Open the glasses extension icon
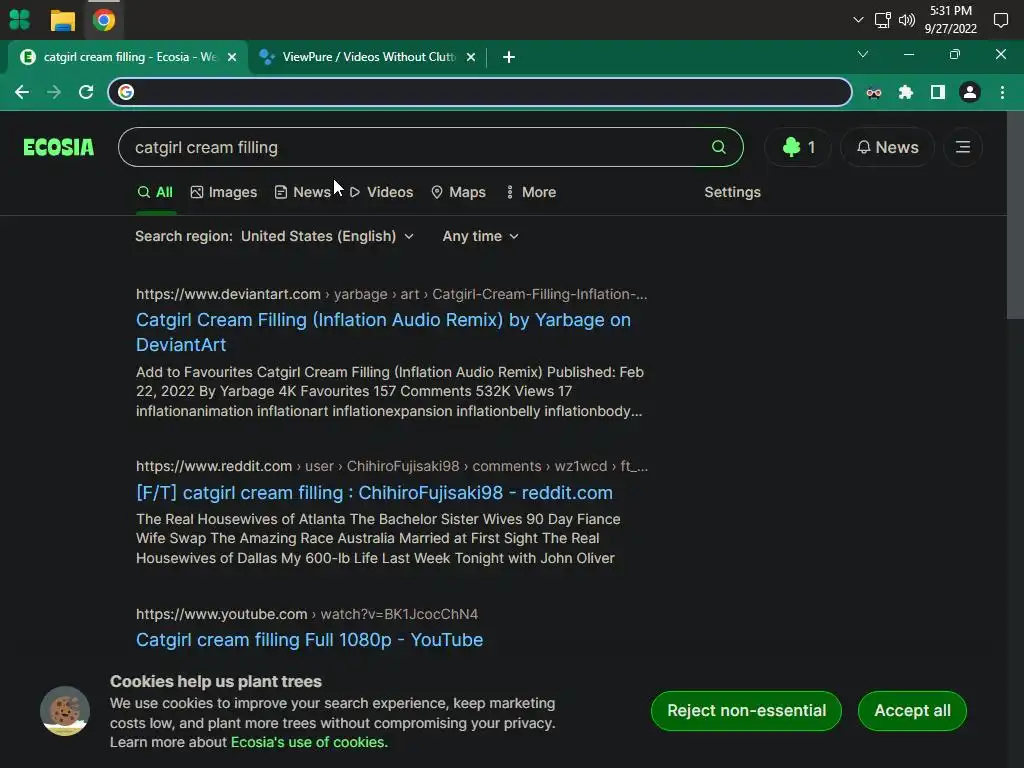The height and width of the screenshot is (768, 1024). 874,93
